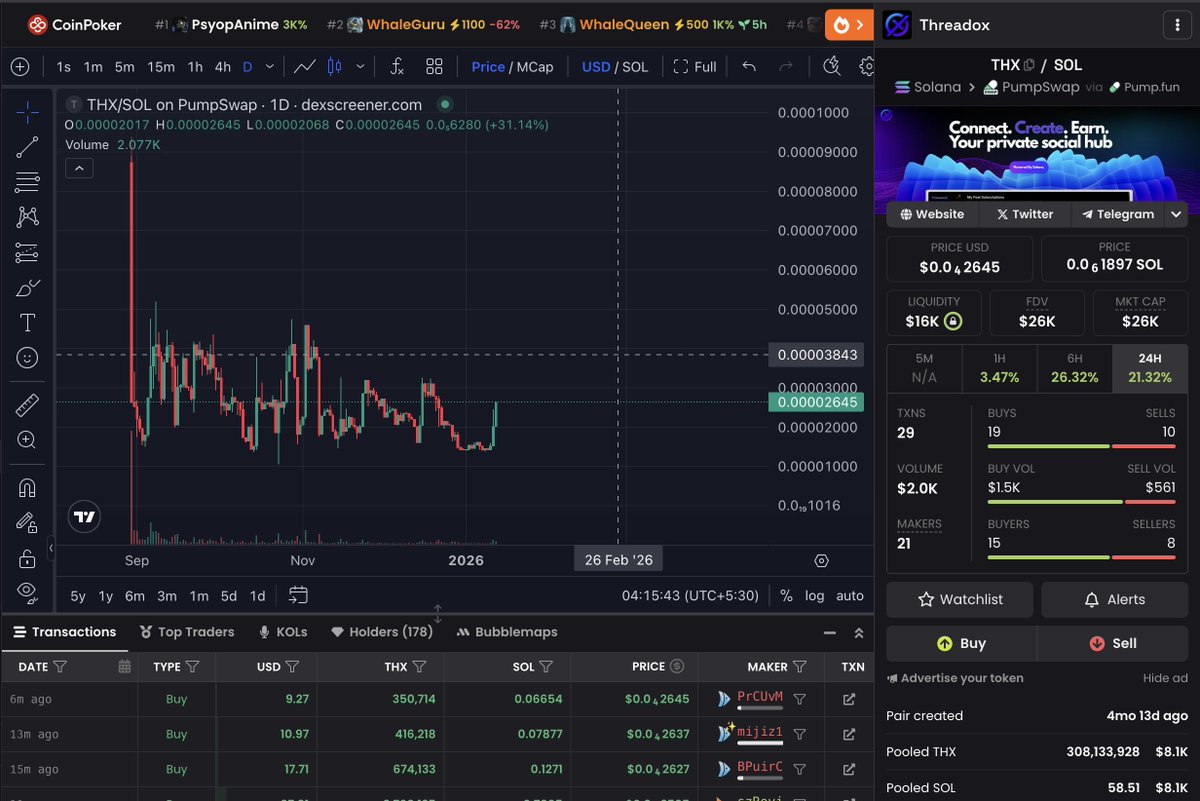
Task: Open the quick search icon in chart toolbar
Action: click(832, 67)
